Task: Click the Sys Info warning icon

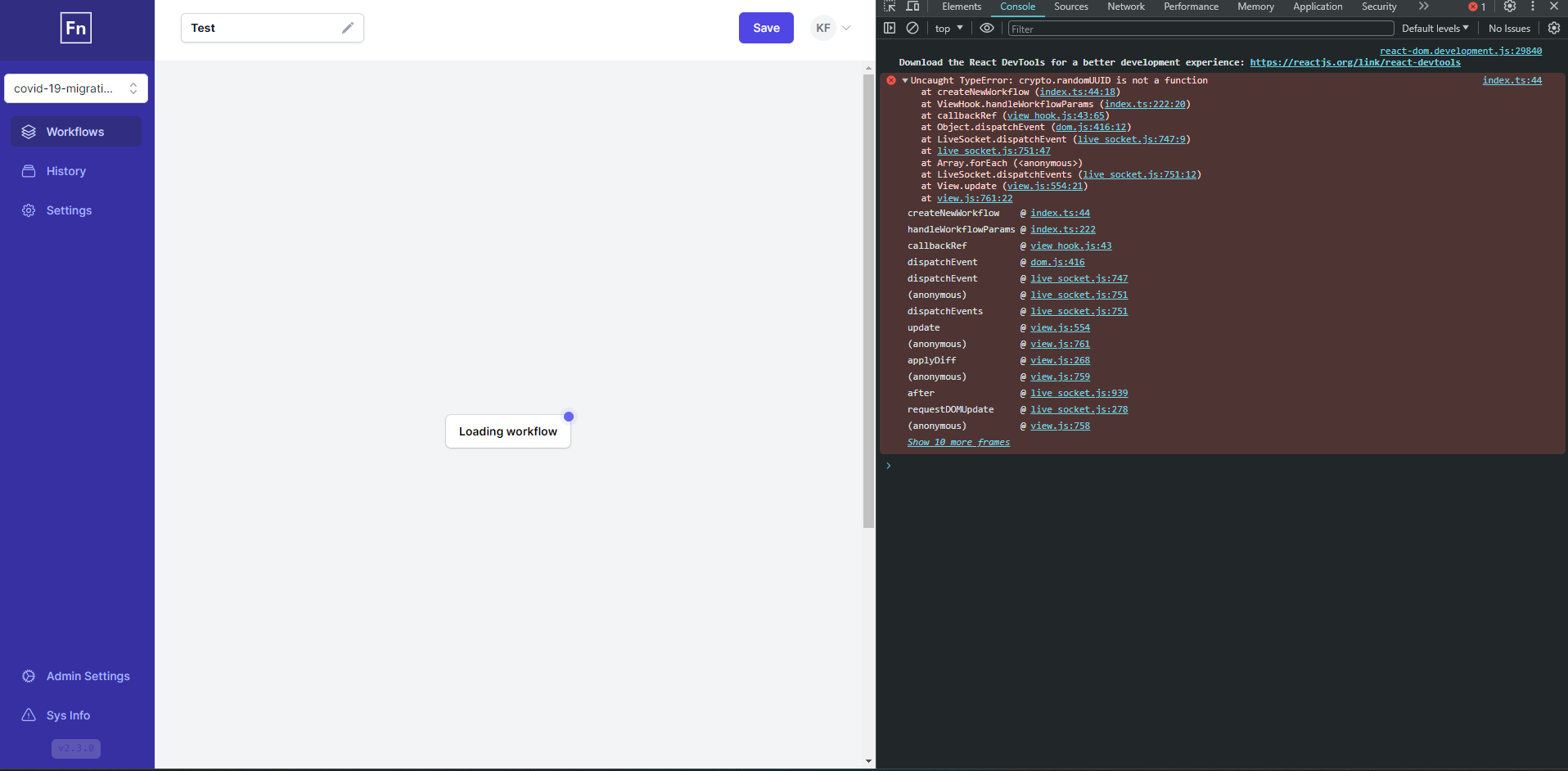Action: pyautogui.click(x=29, y=715)
